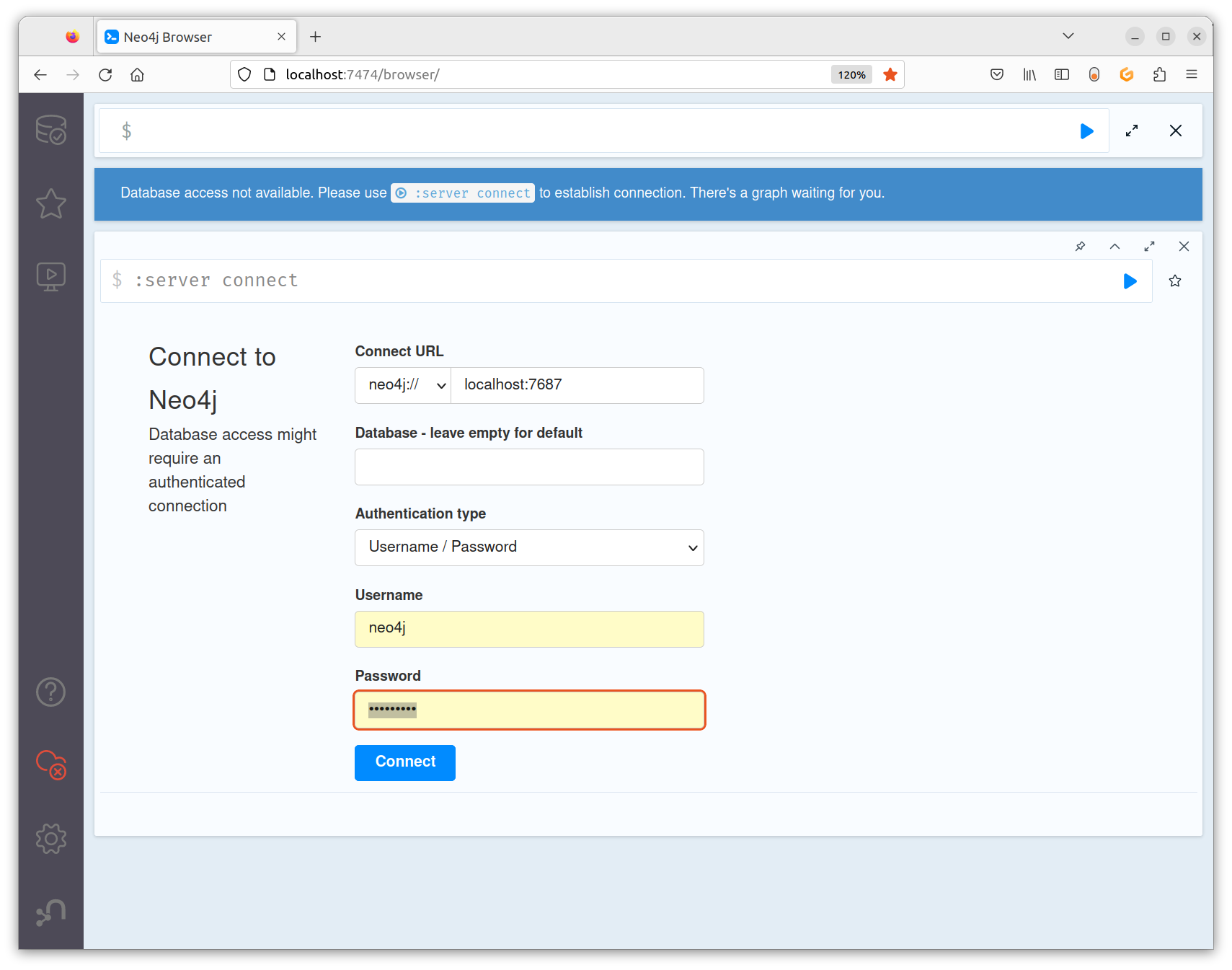The height and width of the screenshot is (970, 1232).
Task: Go to Firefox home page
Action: 137,74
